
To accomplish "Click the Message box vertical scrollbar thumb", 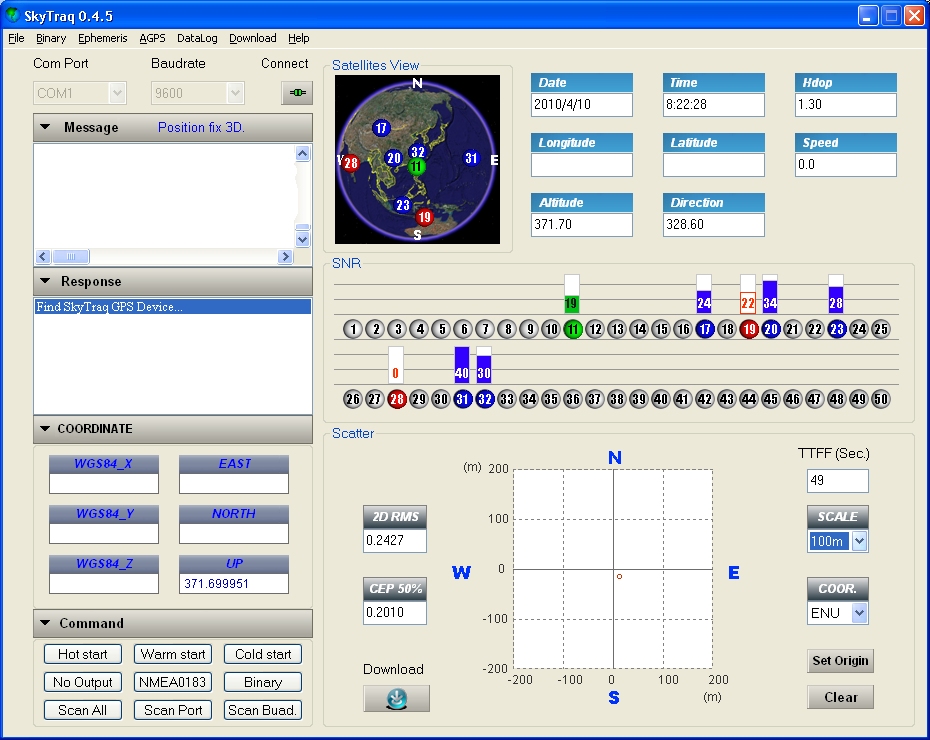I will 302,227.
